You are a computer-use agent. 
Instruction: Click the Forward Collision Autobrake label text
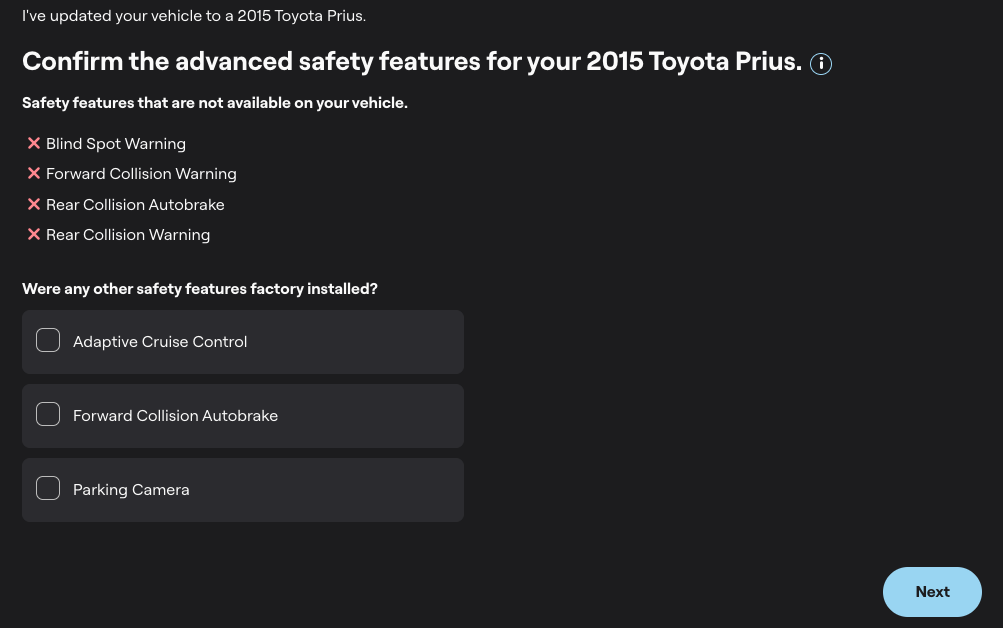(x=175, y=416)
